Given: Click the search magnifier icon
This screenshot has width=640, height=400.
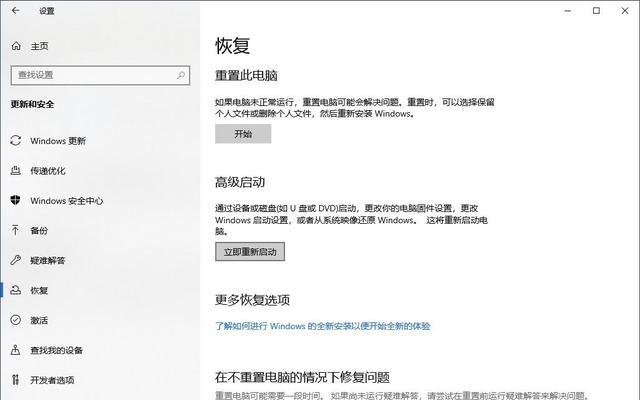Looking at the screenshot, I should [x=181, y=75].
